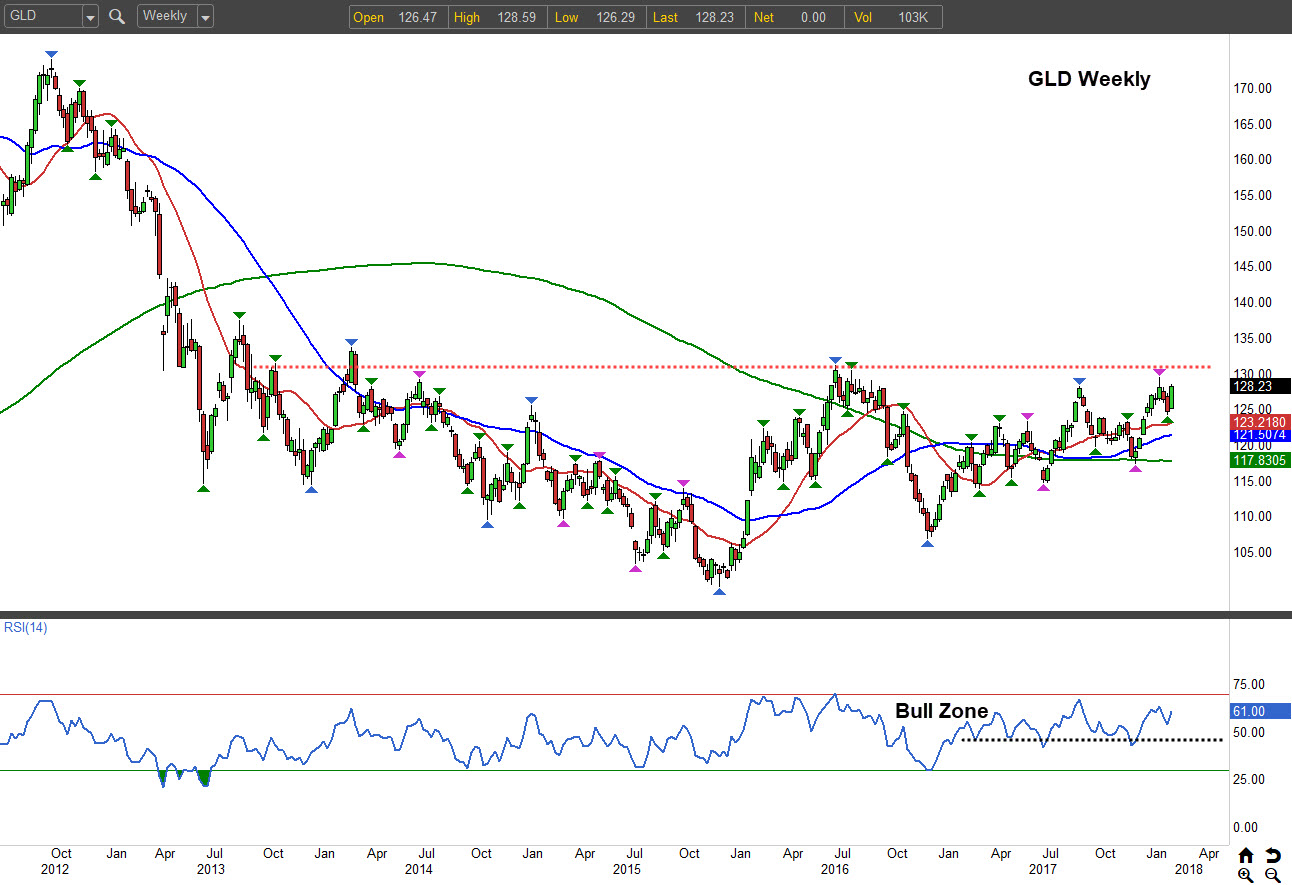This screenshot has height=885, width=1292.
Task: Click the home icon to reset chart
Action: (x=1246, y=855)
